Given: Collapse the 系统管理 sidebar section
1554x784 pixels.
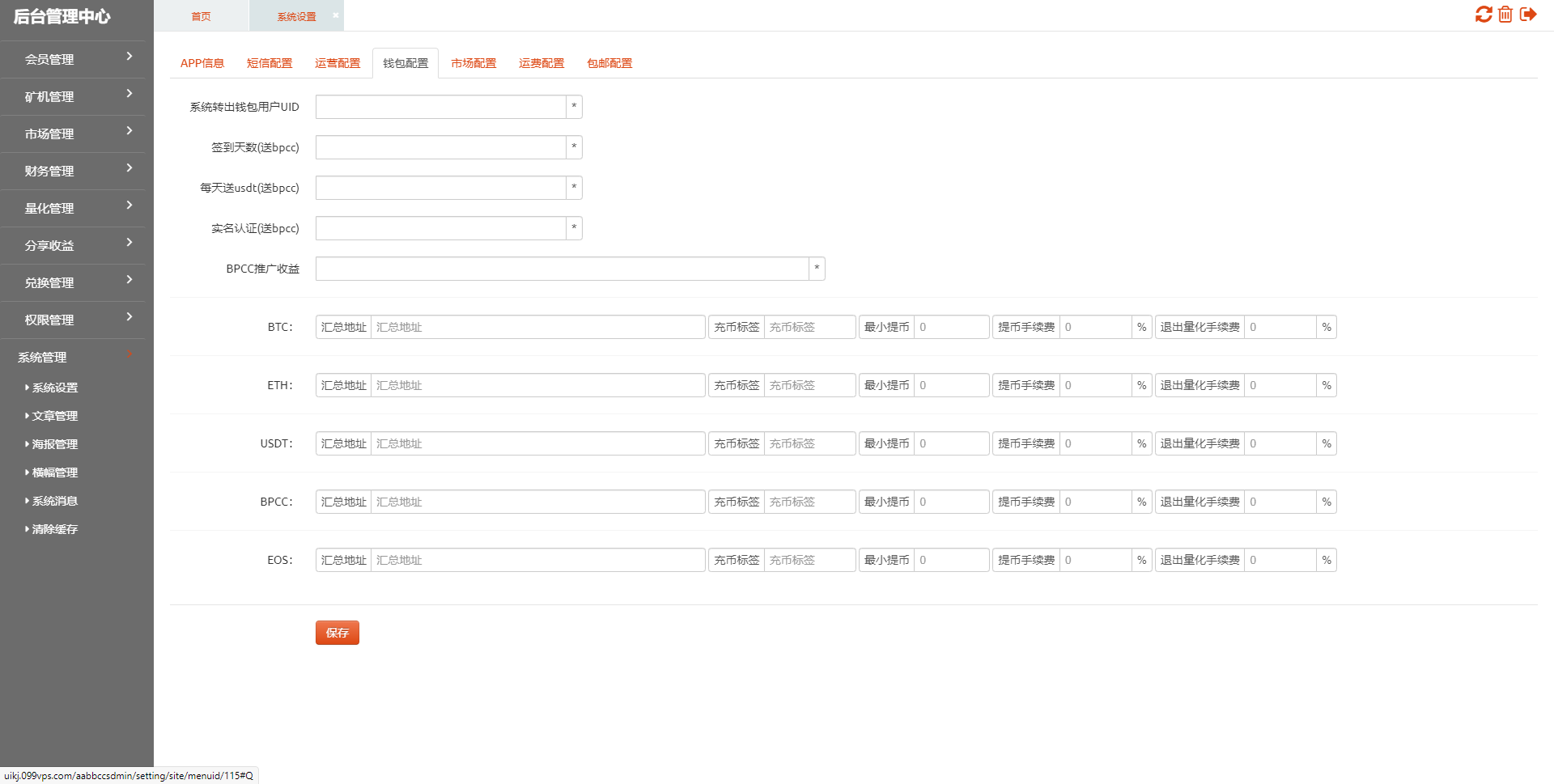Looking at the screenshot, I should point(73,357).
